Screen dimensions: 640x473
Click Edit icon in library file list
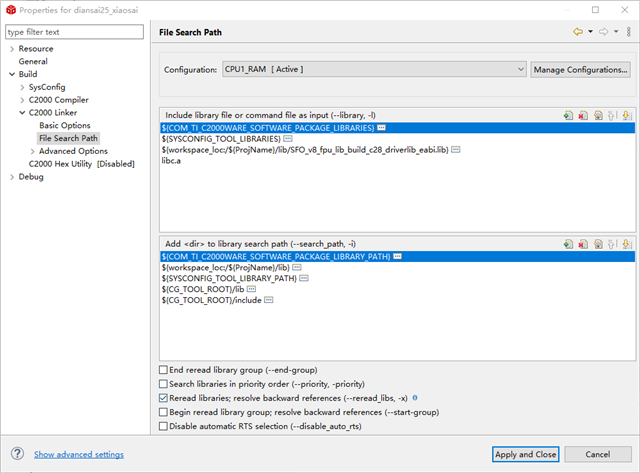(x=597, y=115)
